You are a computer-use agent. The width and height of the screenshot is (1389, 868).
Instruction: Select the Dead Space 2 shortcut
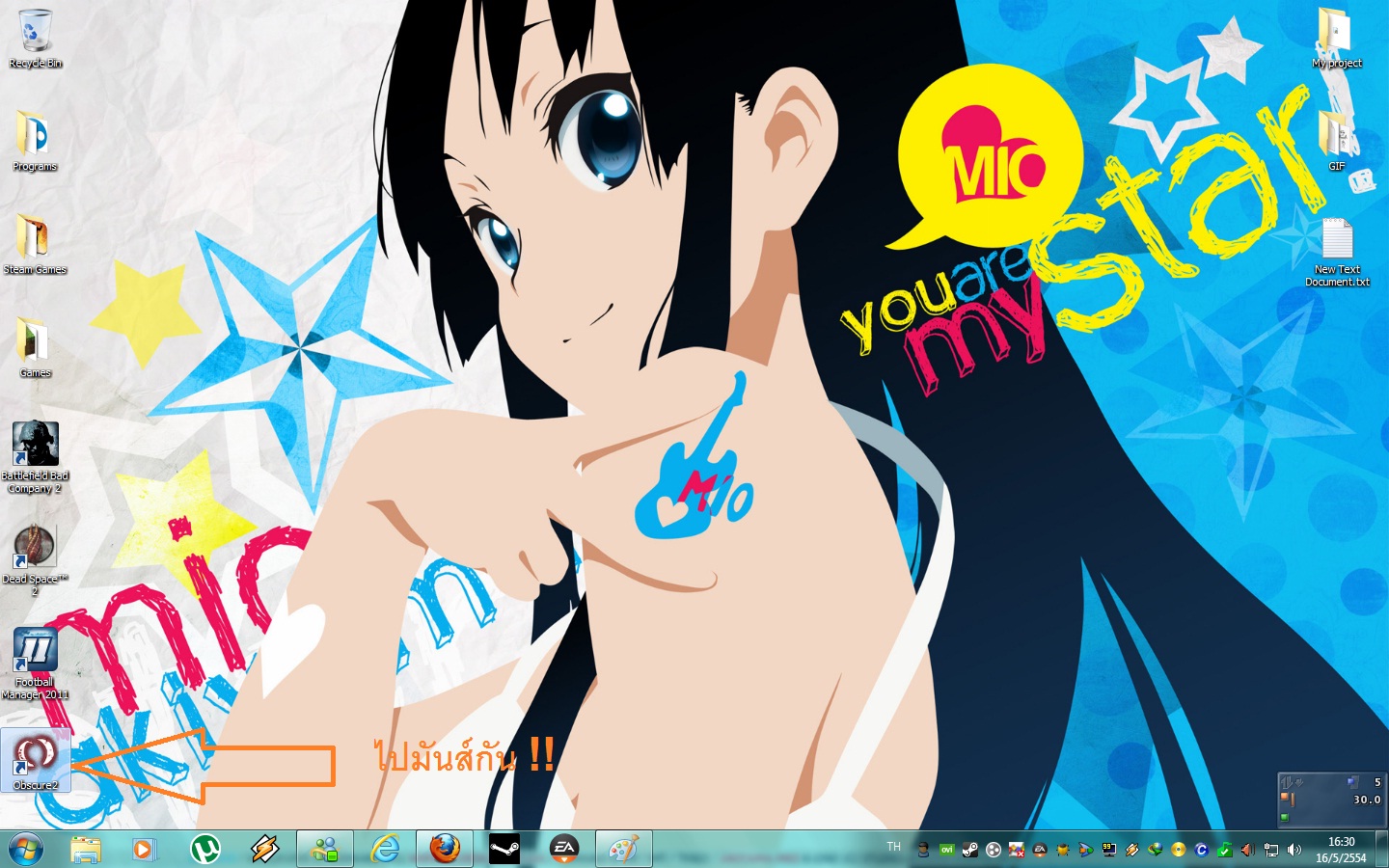tap(35, 560)
